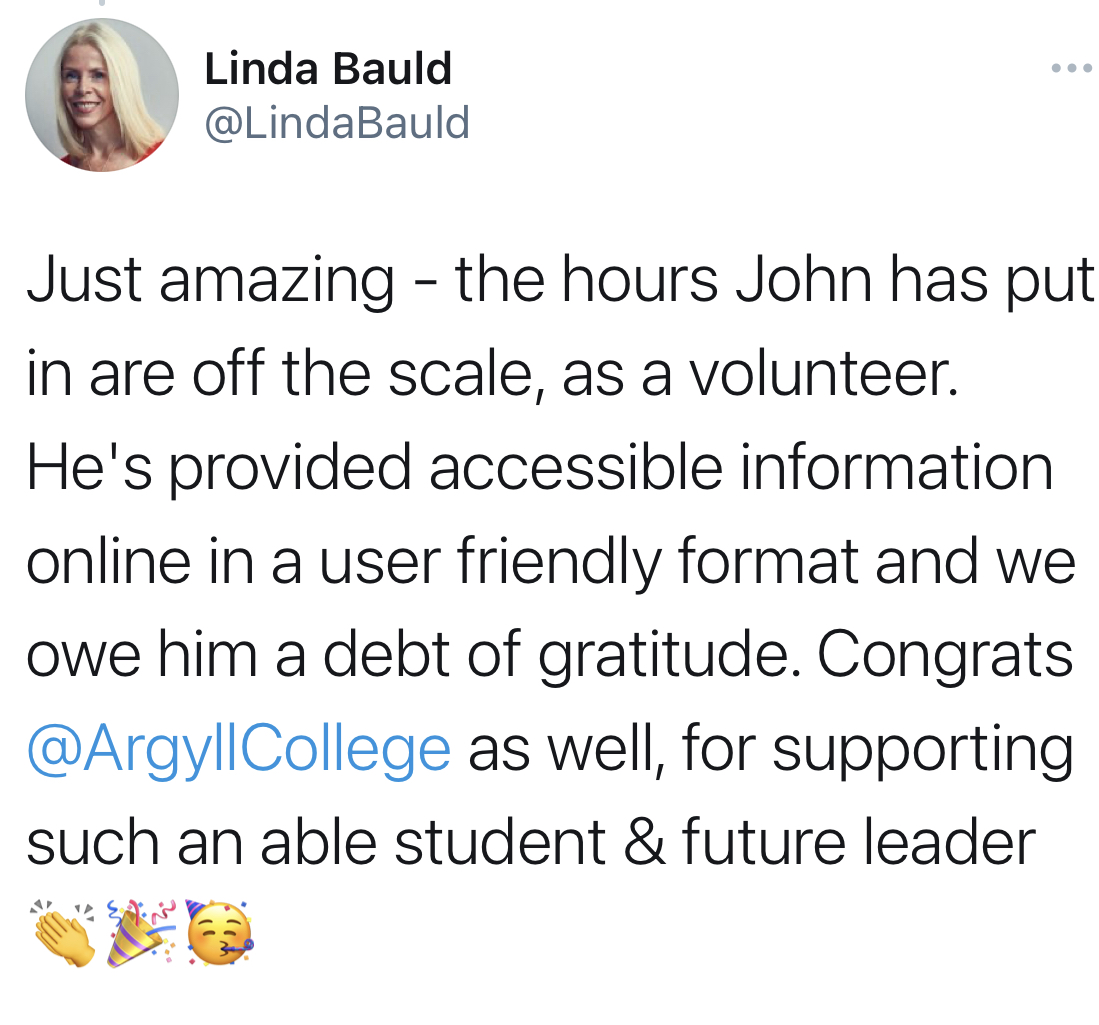Click the phrase 'accessible information'
This screenshot has height=1025, width=1099.
741,468
